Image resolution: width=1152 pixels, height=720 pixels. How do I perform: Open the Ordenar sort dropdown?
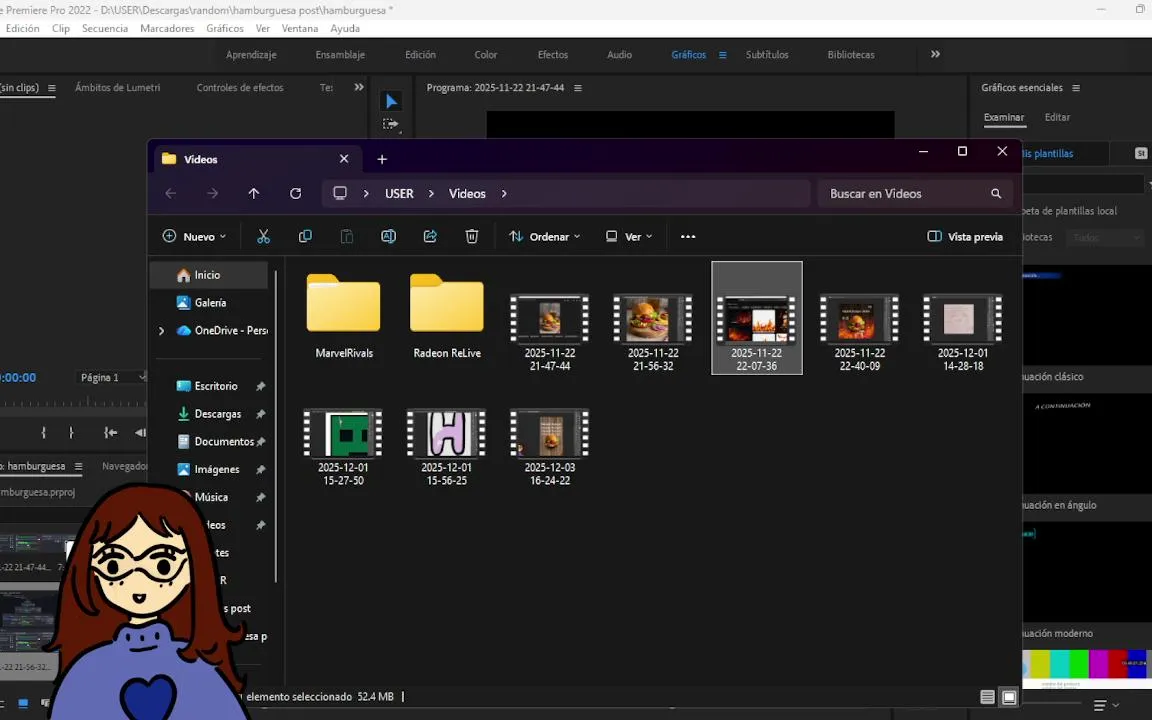[x=545, y=237]
